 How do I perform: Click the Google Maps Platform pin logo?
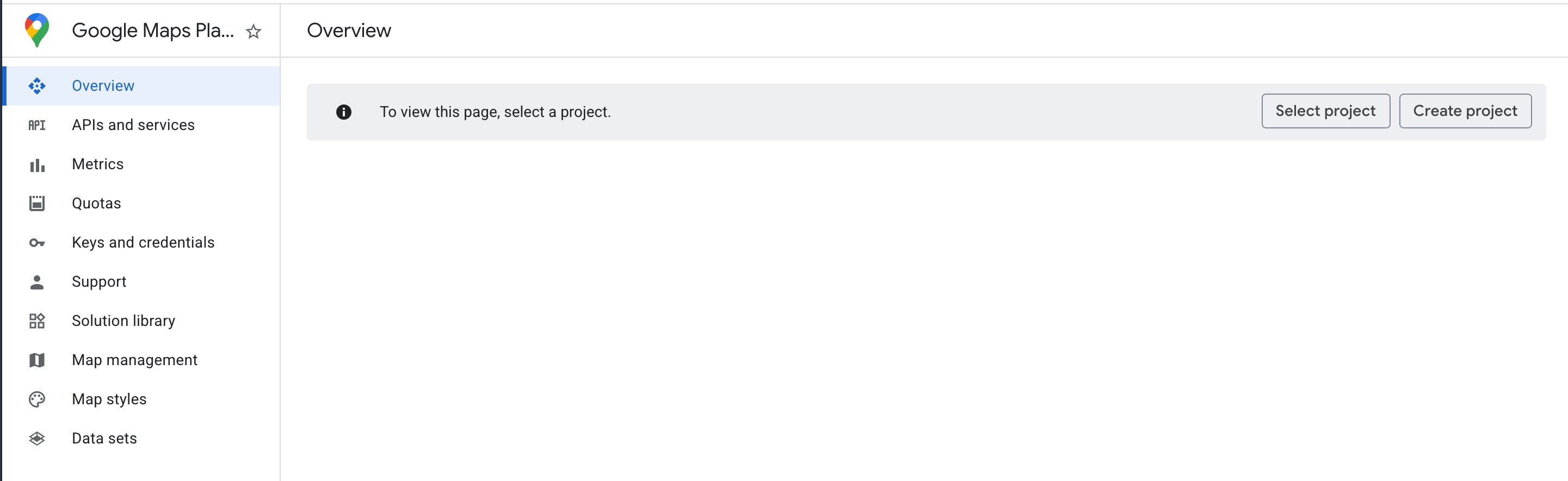tap(36, 30)
